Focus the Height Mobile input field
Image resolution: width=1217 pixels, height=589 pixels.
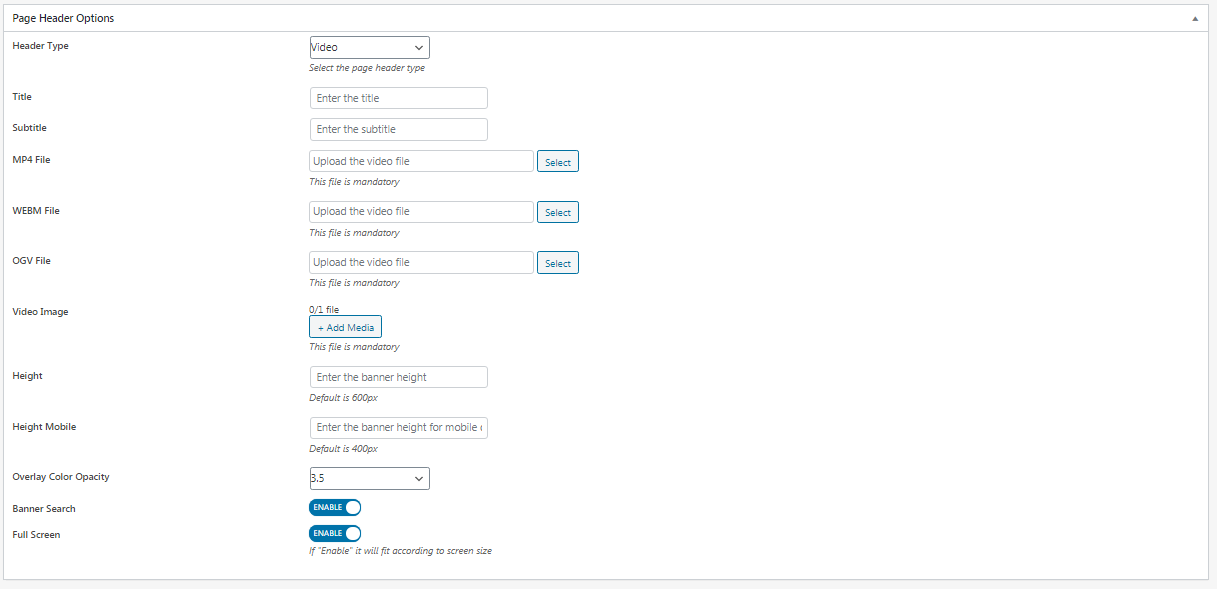coord(398,427)
